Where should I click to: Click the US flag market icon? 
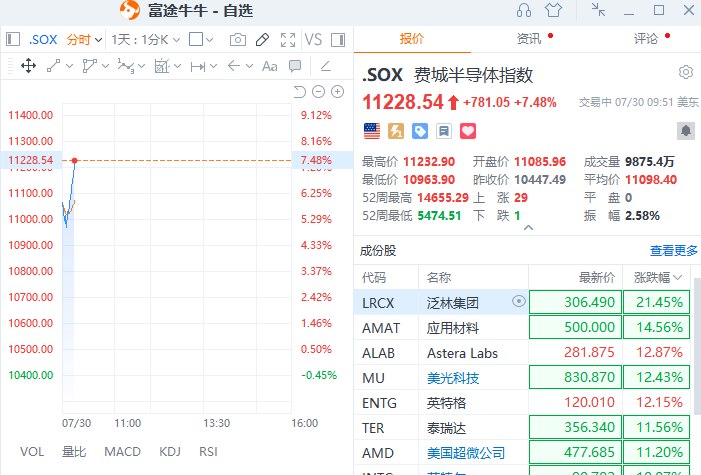click(372, 131)
